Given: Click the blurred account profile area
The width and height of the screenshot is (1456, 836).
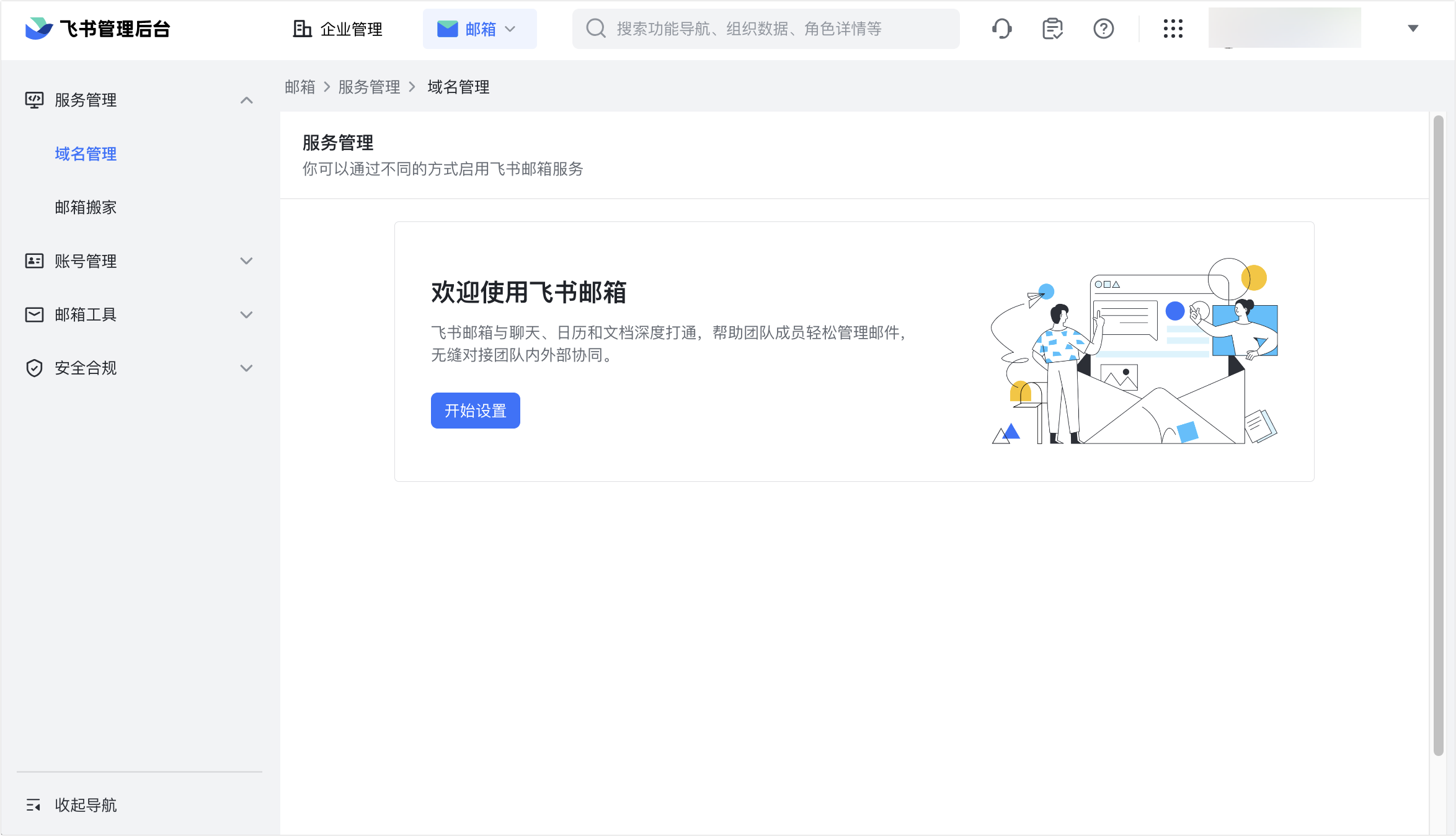Looking at the screenshot, I should tap(1284, 27).
